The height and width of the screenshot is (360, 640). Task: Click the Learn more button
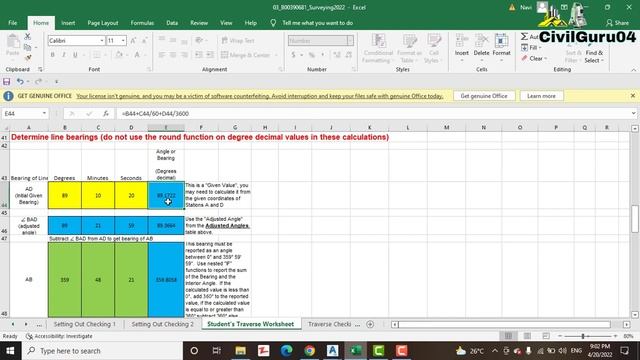(x=541, y=96)
